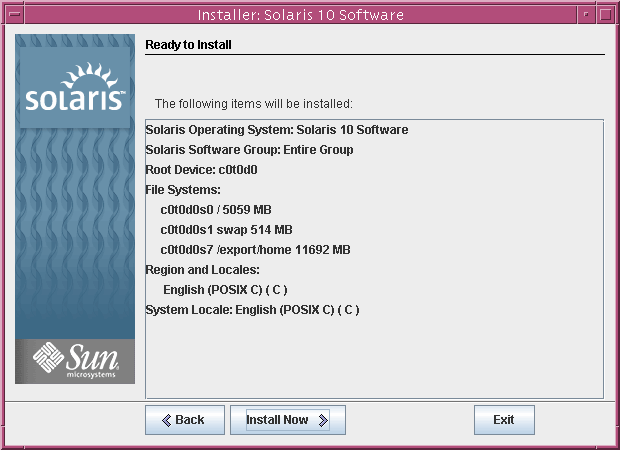Click the Installer: Solaris 10 Software title bar
620x450 pixels.
pyautogui.click(x=300, y=14)
